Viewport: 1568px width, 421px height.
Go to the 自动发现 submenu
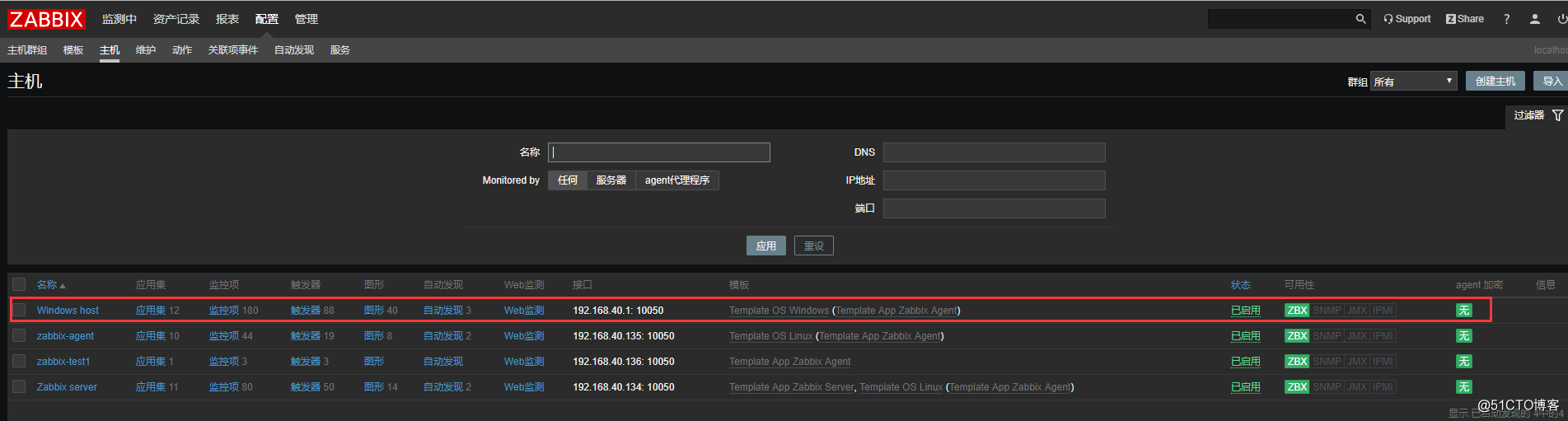tap(294, 50)
